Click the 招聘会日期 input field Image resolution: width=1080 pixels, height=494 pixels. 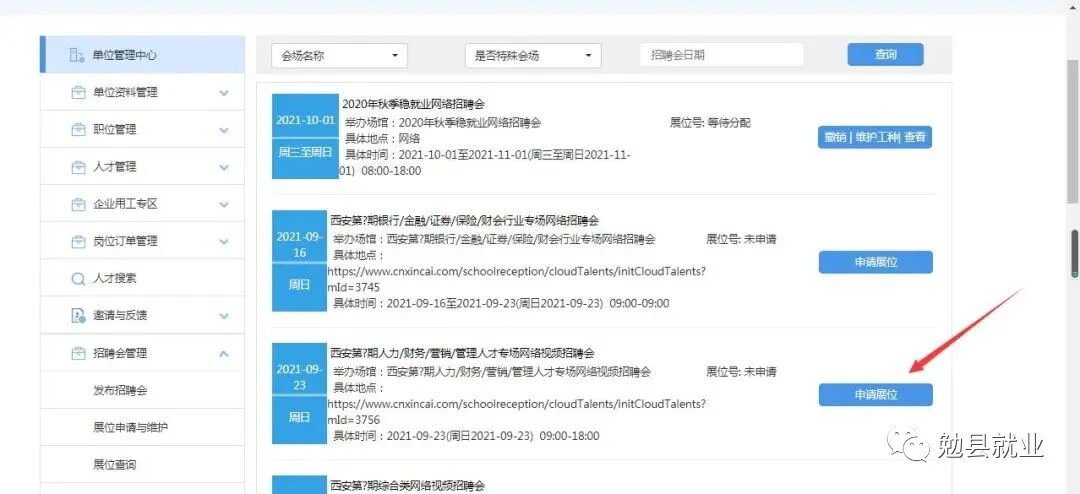(x=721, y=55)
